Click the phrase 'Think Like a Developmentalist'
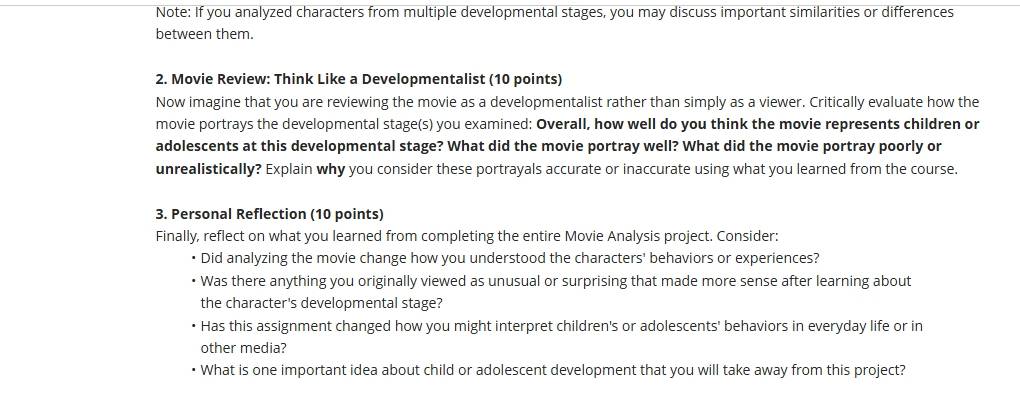 click(x=379, y=79)
